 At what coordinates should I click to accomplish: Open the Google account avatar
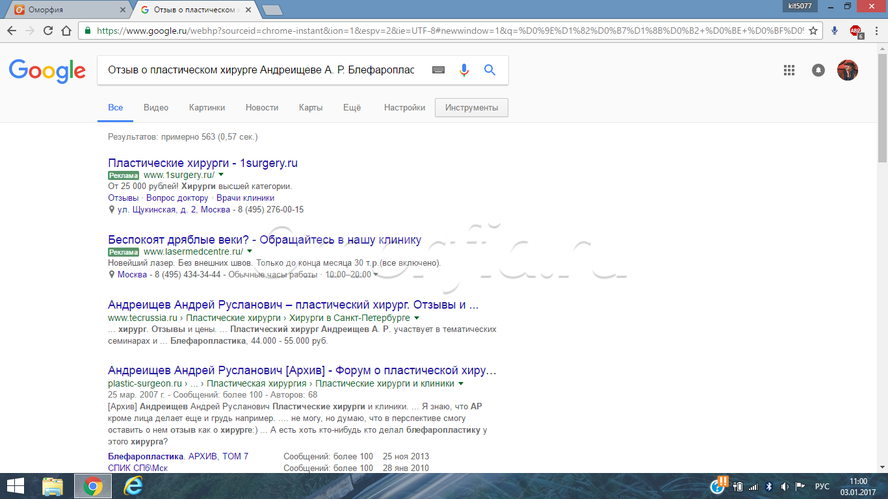848,70
